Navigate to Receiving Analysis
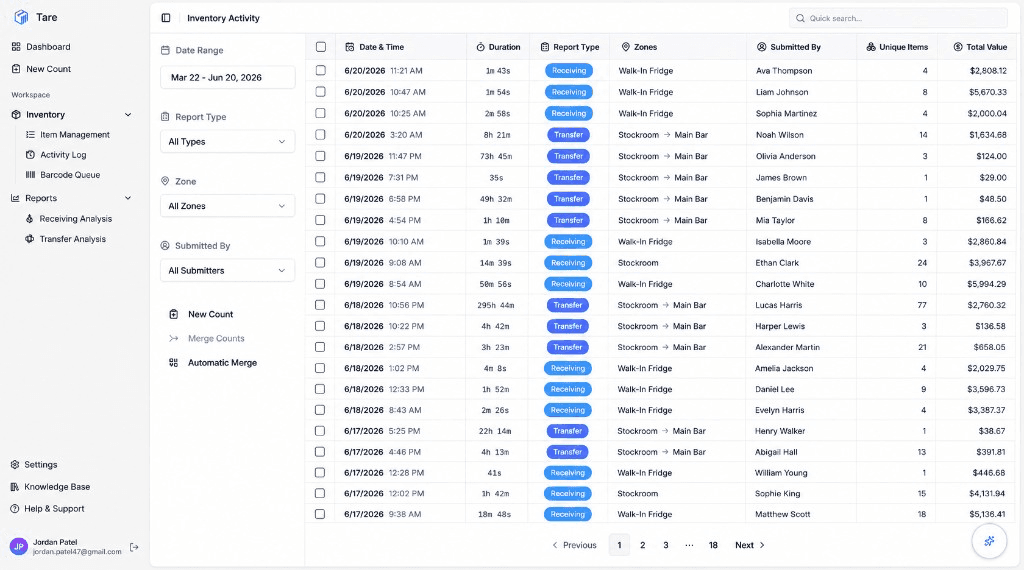This screenshot has height=570, width=1024. [76, 219]
